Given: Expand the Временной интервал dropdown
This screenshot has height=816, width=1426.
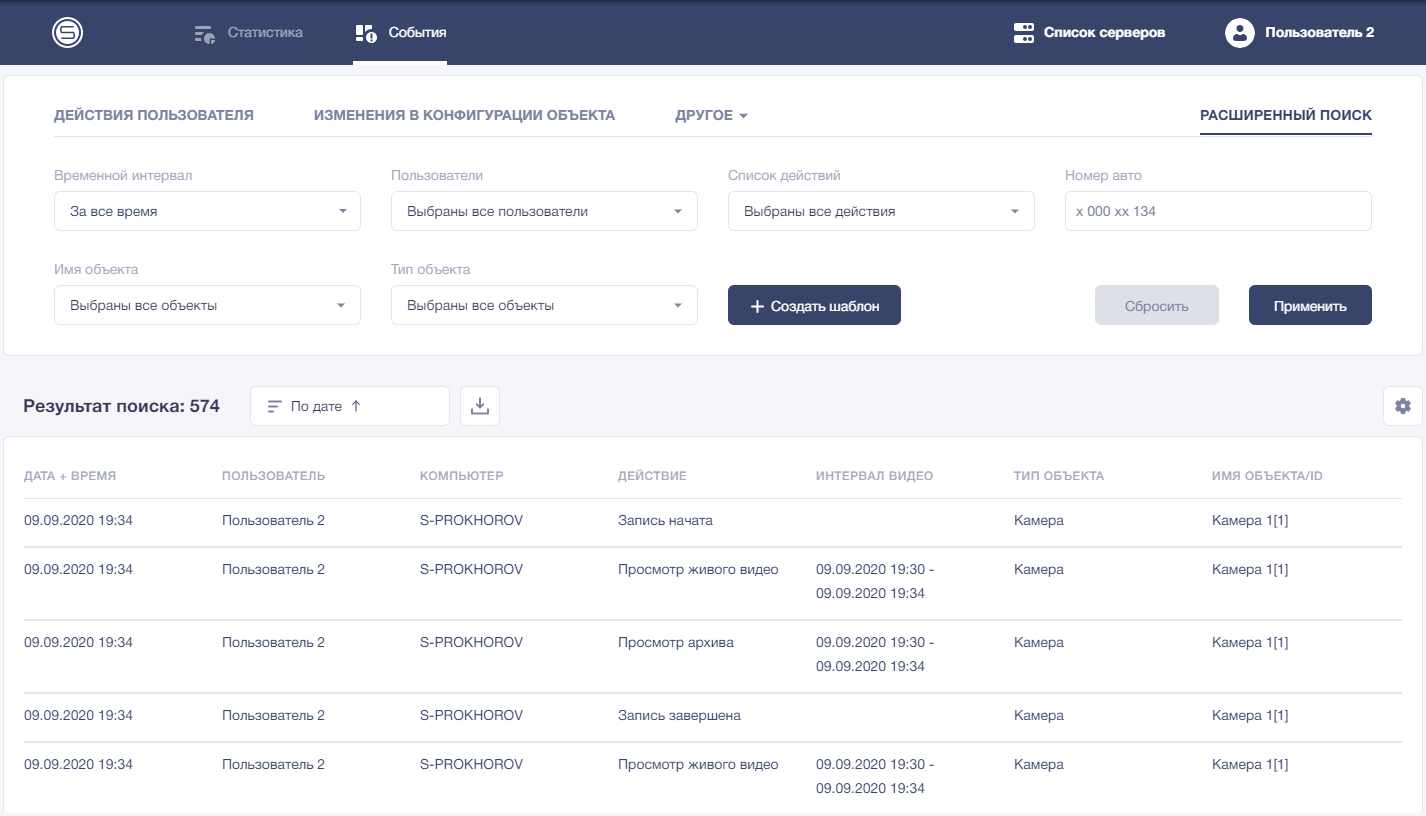Looking at the screenshot, I should click(207, 212).
